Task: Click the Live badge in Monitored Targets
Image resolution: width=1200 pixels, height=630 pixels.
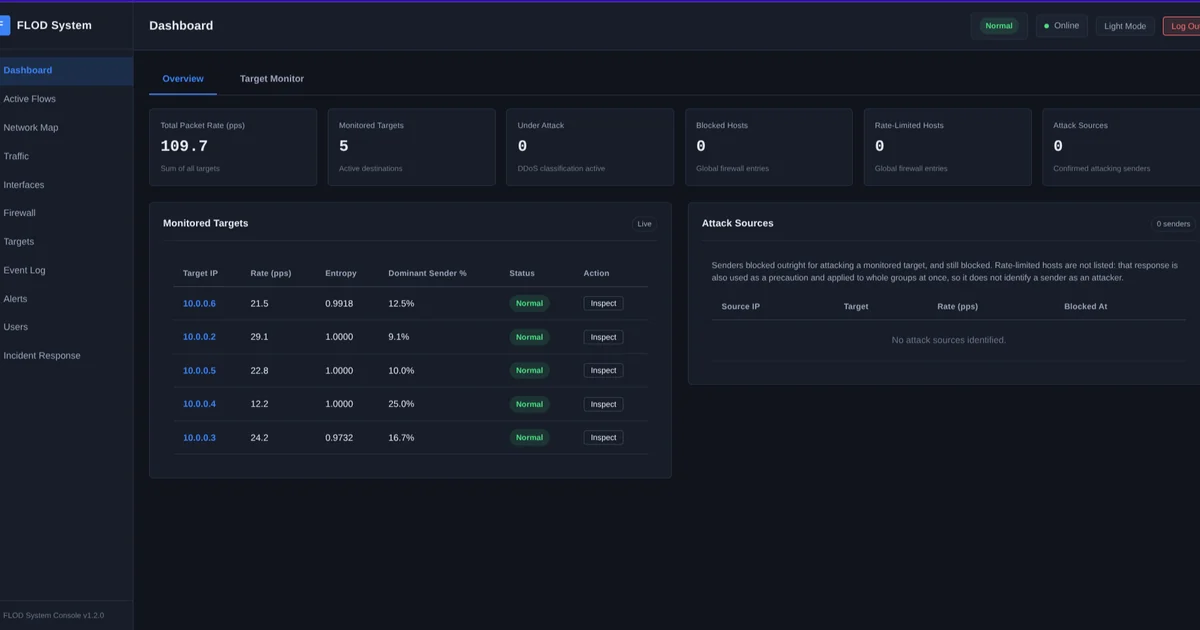Action: point(644,224)
